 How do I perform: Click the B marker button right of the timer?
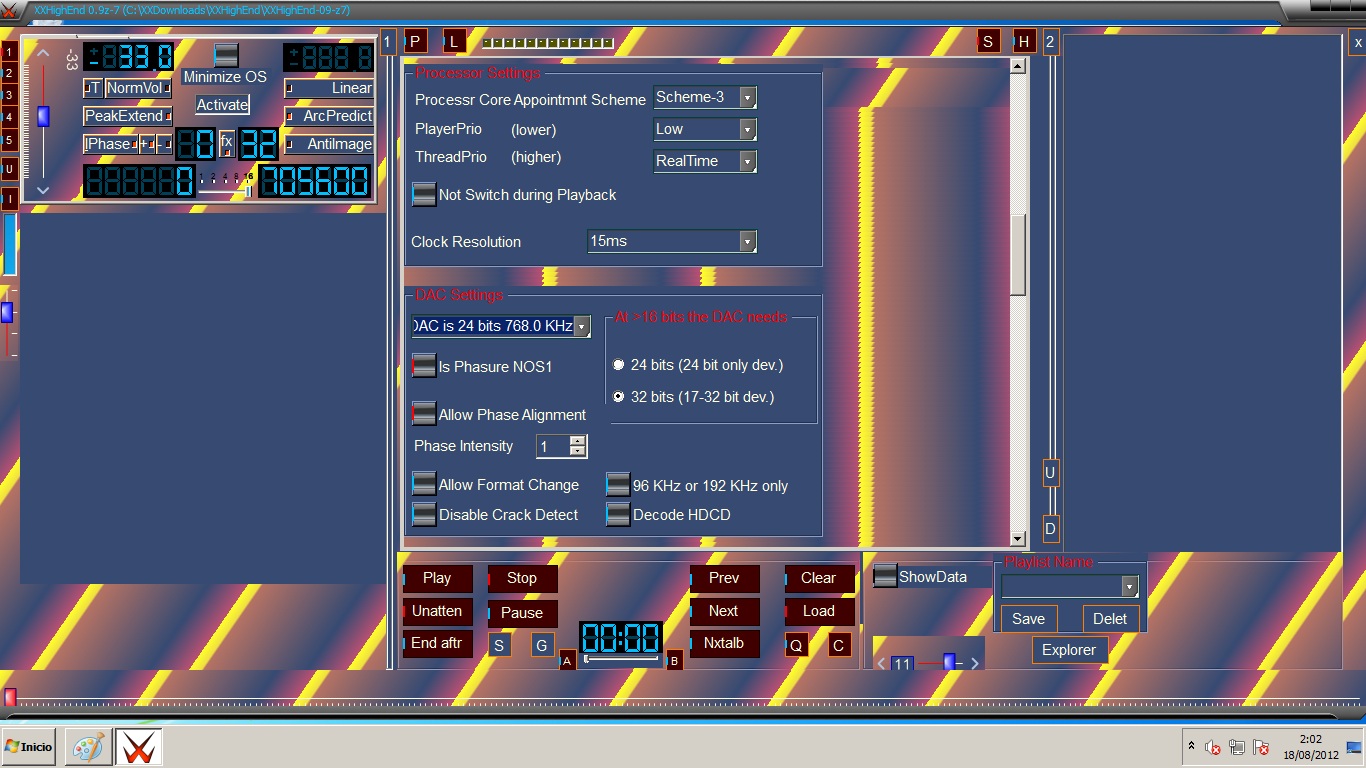point(675,660)
